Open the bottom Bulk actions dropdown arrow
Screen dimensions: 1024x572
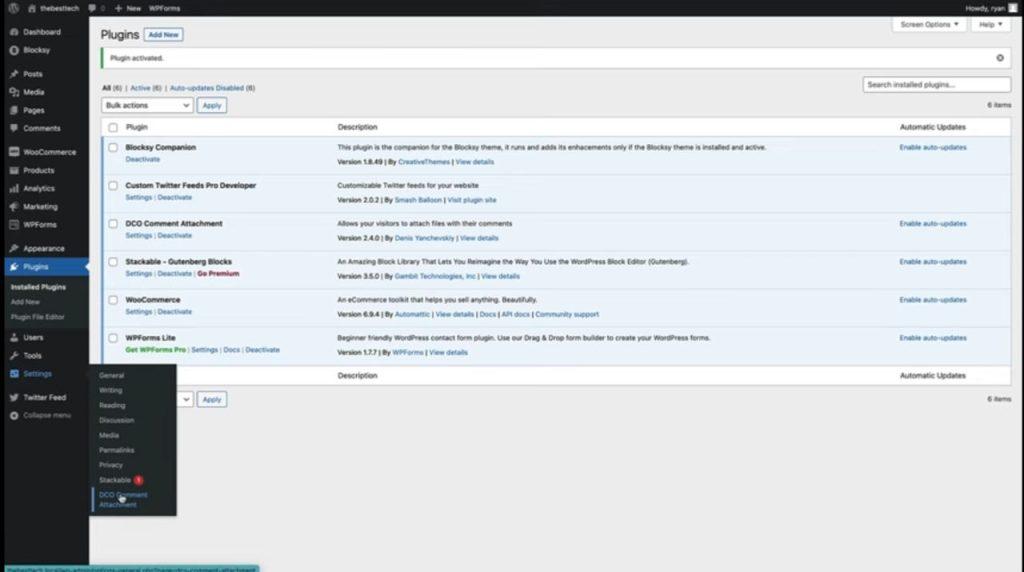185,399
